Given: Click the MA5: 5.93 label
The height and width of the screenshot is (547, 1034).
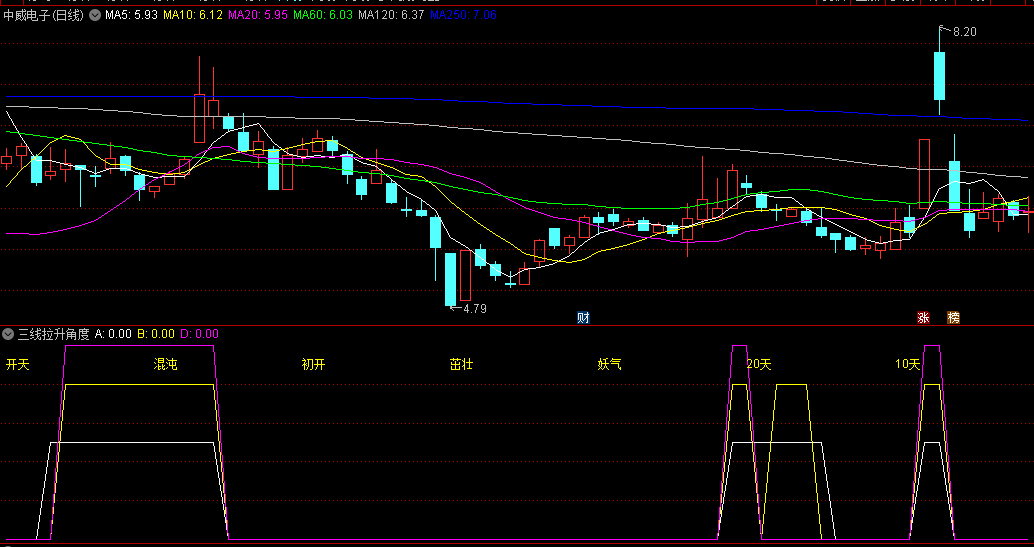Looking at the screenshot, I should pyautogui.click(x=131, y=15).
